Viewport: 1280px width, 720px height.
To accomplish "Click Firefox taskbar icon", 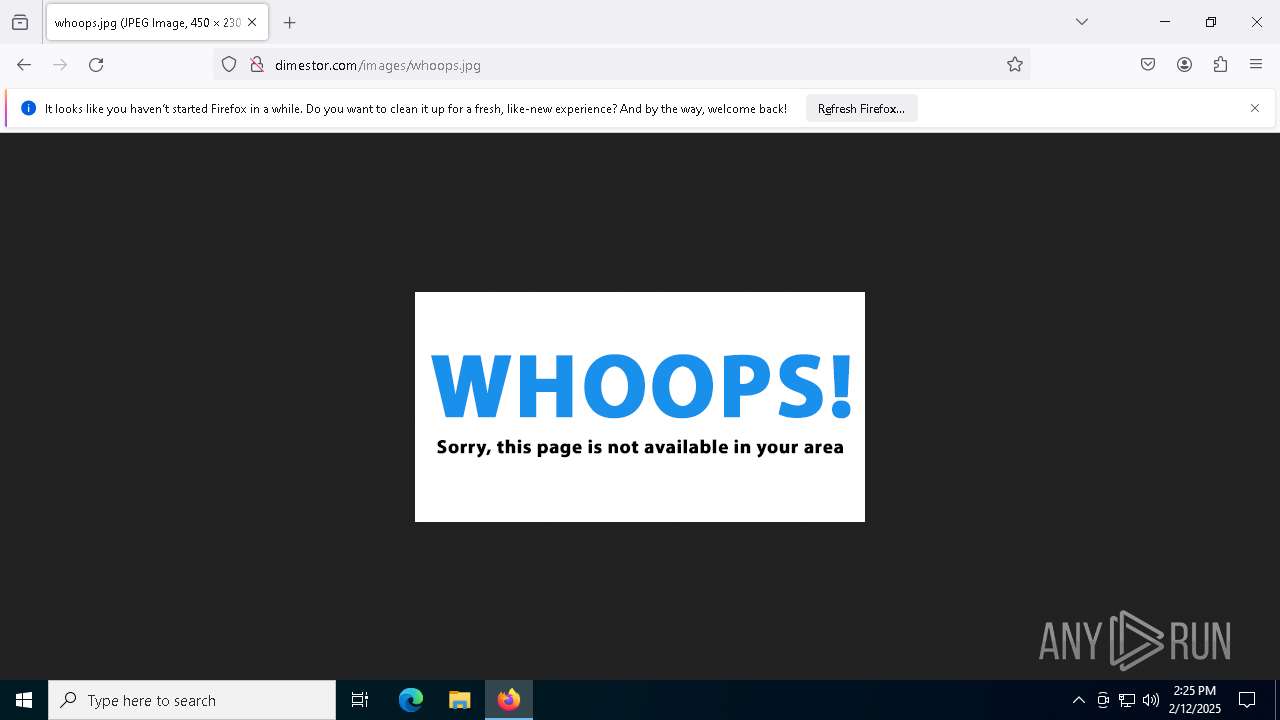I will click(509, 700).
